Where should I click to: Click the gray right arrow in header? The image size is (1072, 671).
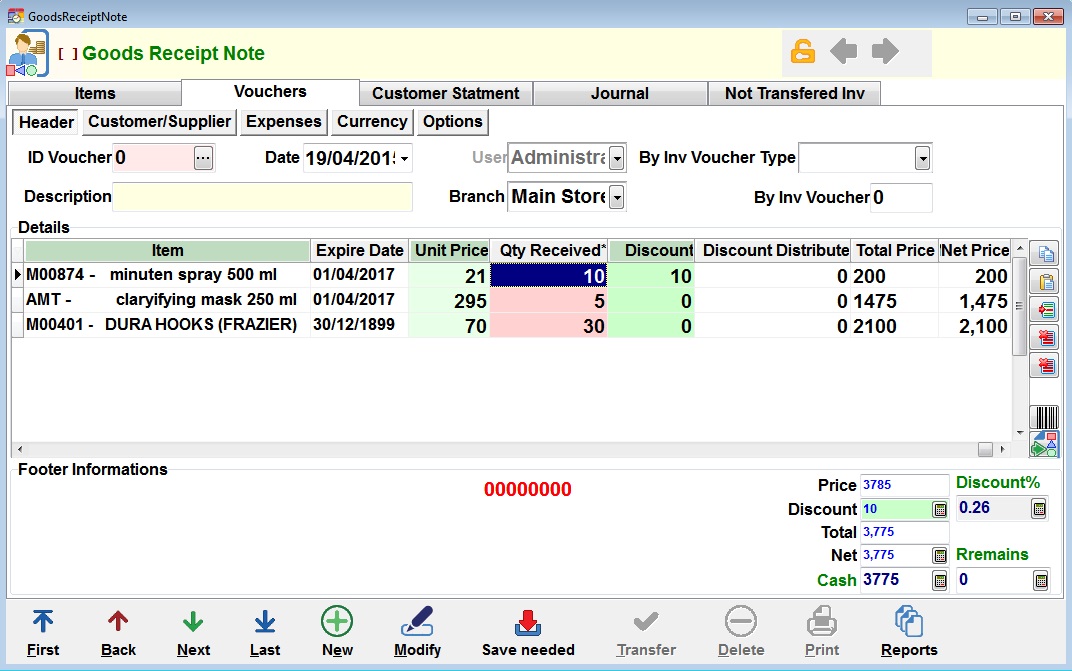click(x=885, y=52)
